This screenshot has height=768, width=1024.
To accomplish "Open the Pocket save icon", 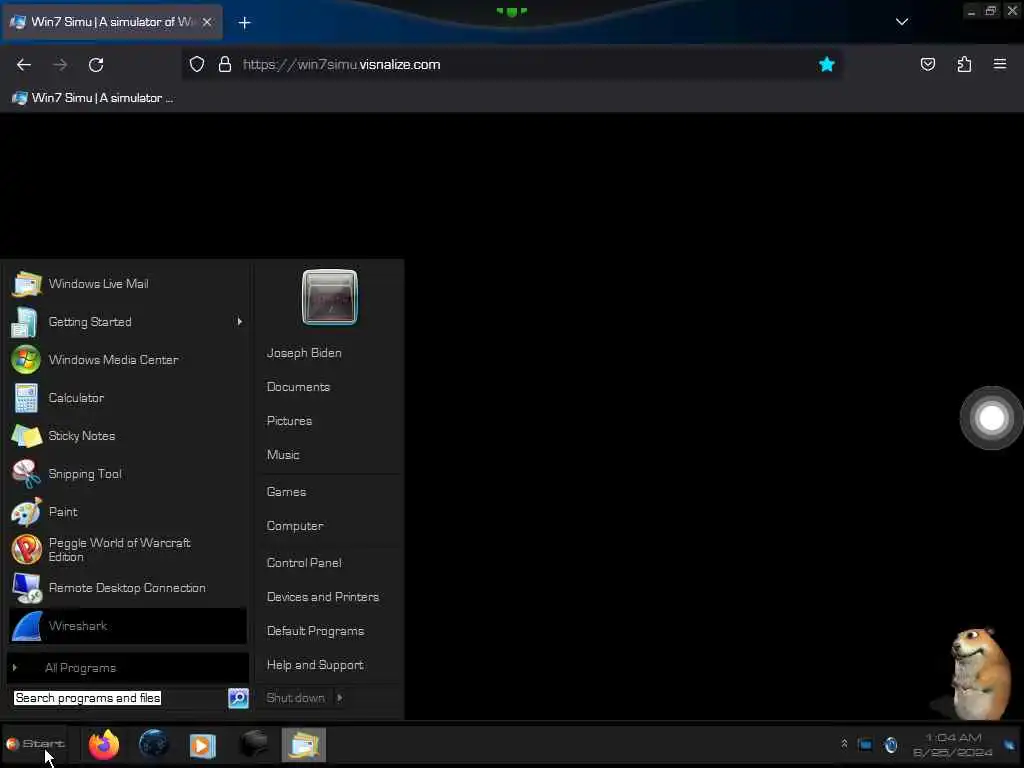I will pyautogui.click(x=927, y=65).
